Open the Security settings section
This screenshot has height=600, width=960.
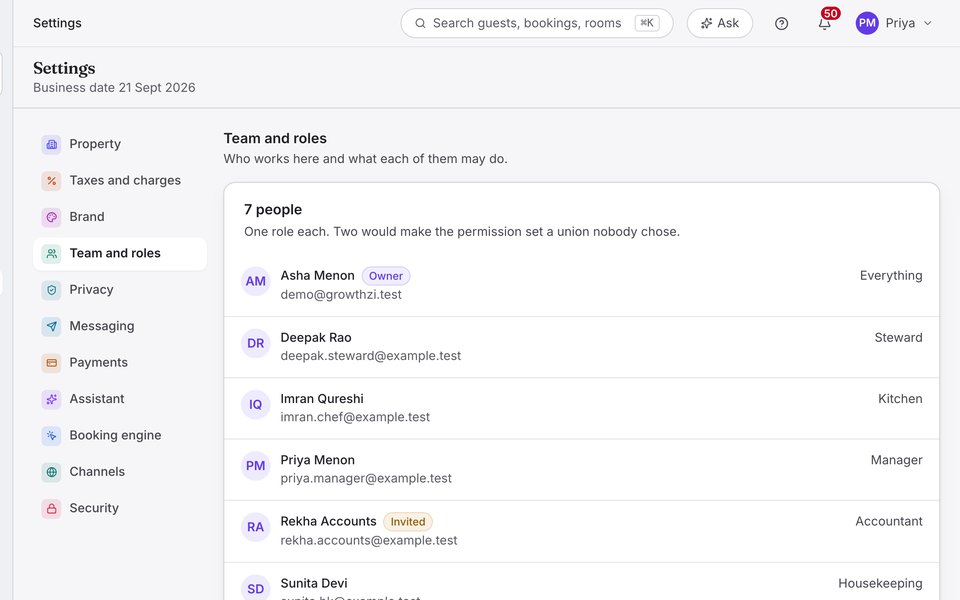(119, 509)
